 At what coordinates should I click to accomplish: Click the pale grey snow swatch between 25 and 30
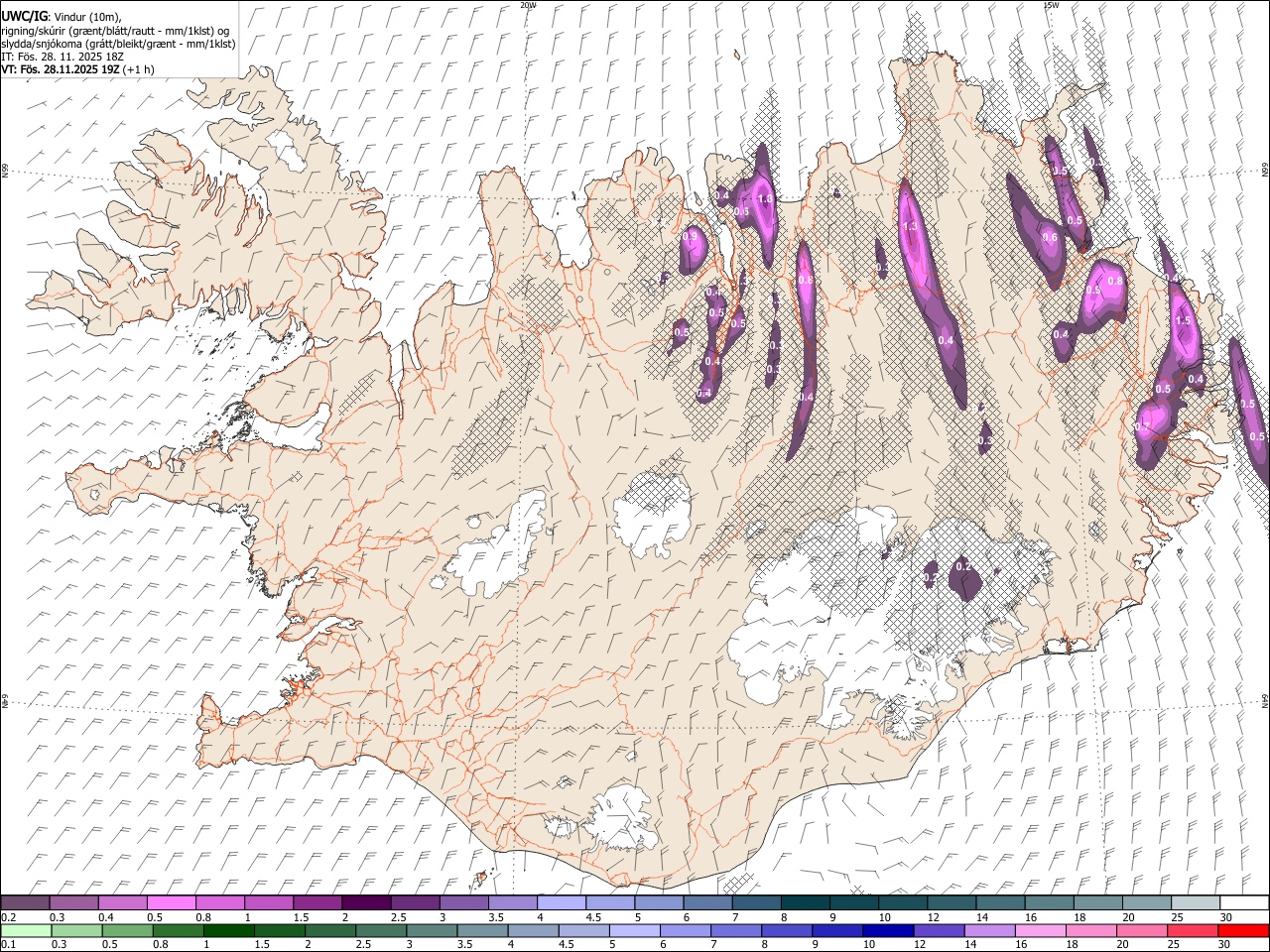tap(1195, 902)
